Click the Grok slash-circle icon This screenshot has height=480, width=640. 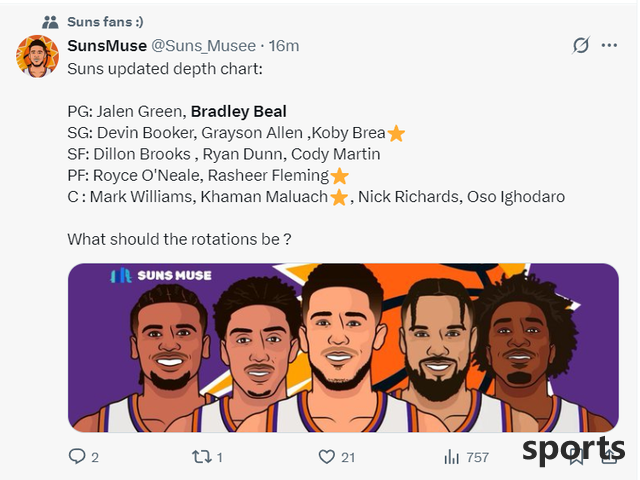(x=580, y=45)
